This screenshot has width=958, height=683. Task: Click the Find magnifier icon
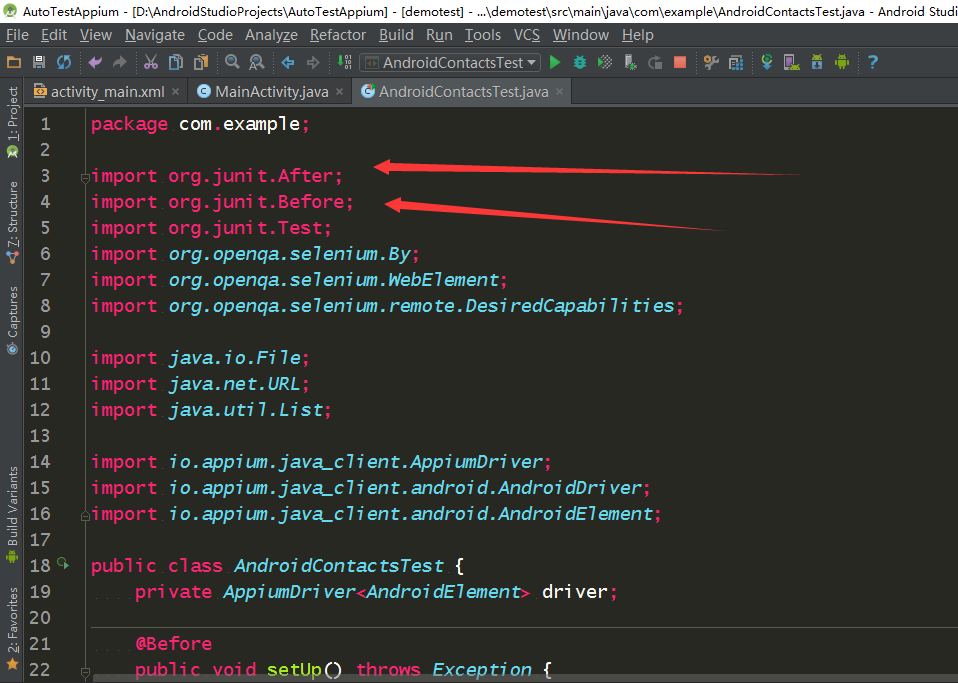tap(232, 62)
